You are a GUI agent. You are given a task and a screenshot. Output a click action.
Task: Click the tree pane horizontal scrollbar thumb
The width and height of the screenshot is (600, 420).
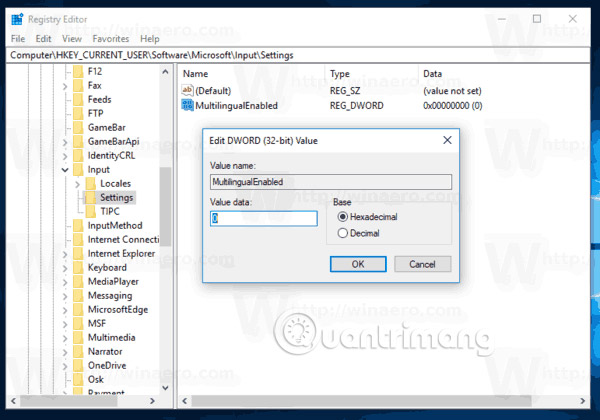click(x=68, y=401)
